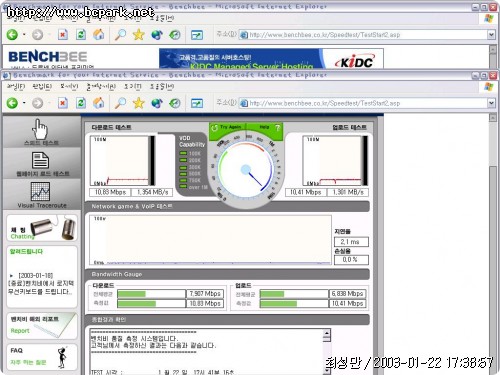Open the Favorites menu in front browser
Screen dimensions: 500x375
[x=101, y=87]
